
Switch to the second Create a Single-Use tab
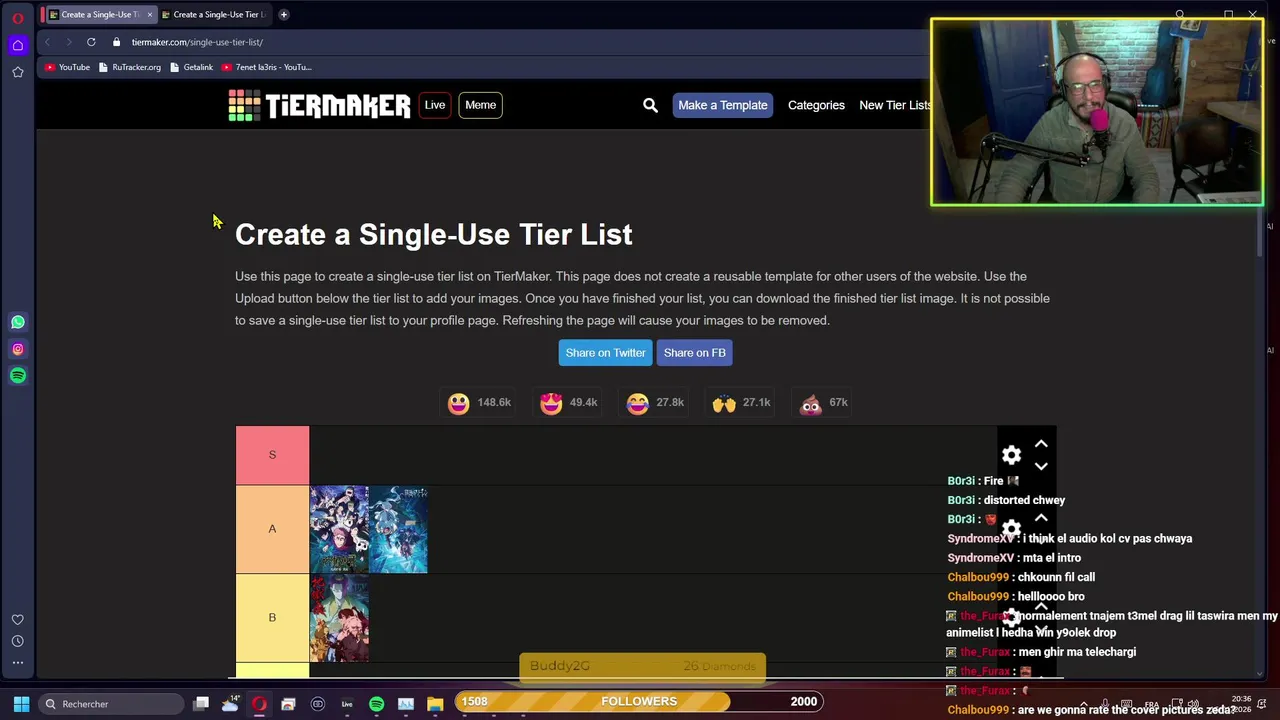[215, 14]
